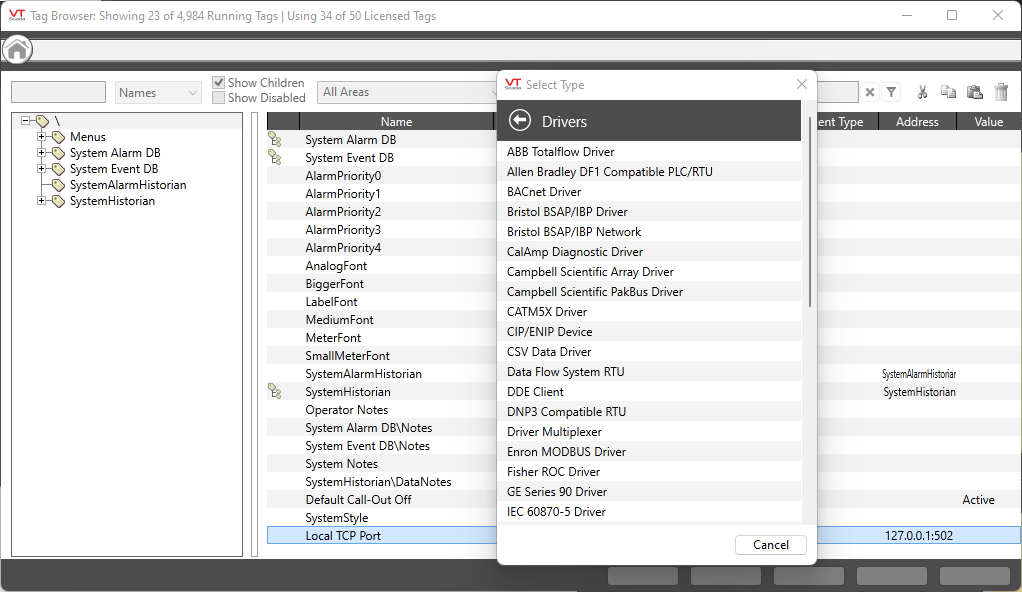Click the Copy icon in the toolbar
The image size is (1022, 592).
point(948,92)
